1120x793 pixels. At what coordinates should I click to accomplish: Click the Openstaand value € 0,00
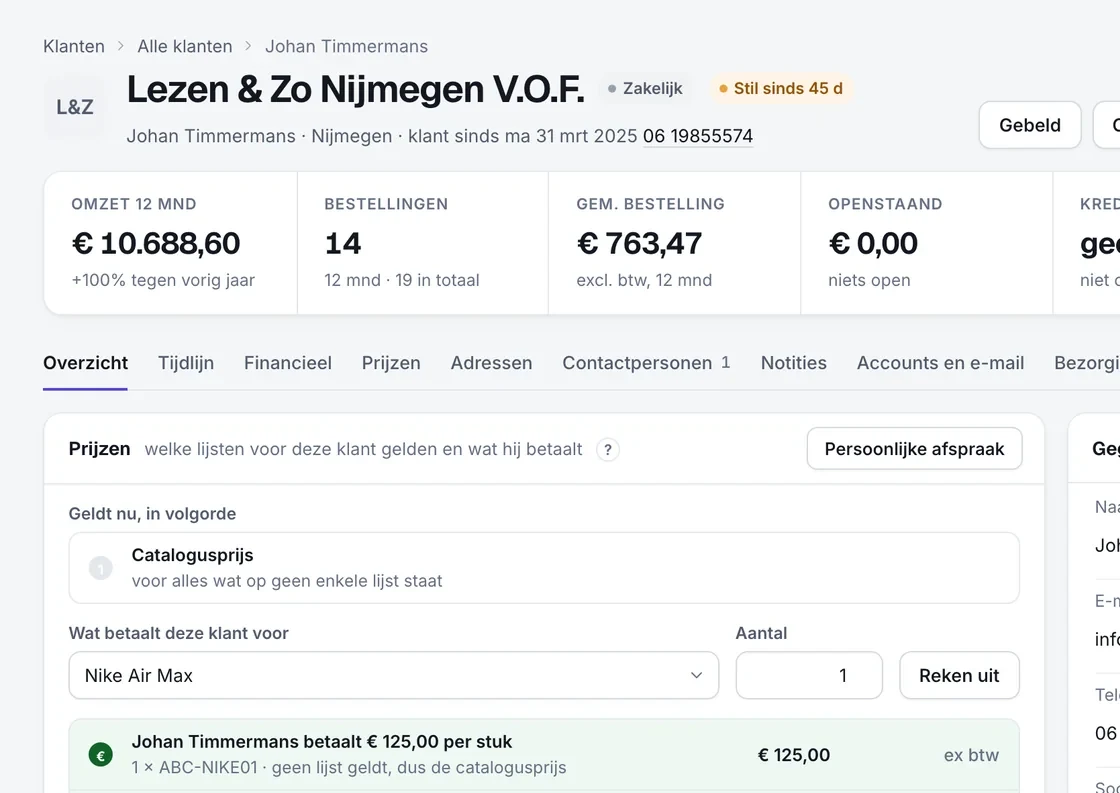pyautogui.click(x=873, y=244)
